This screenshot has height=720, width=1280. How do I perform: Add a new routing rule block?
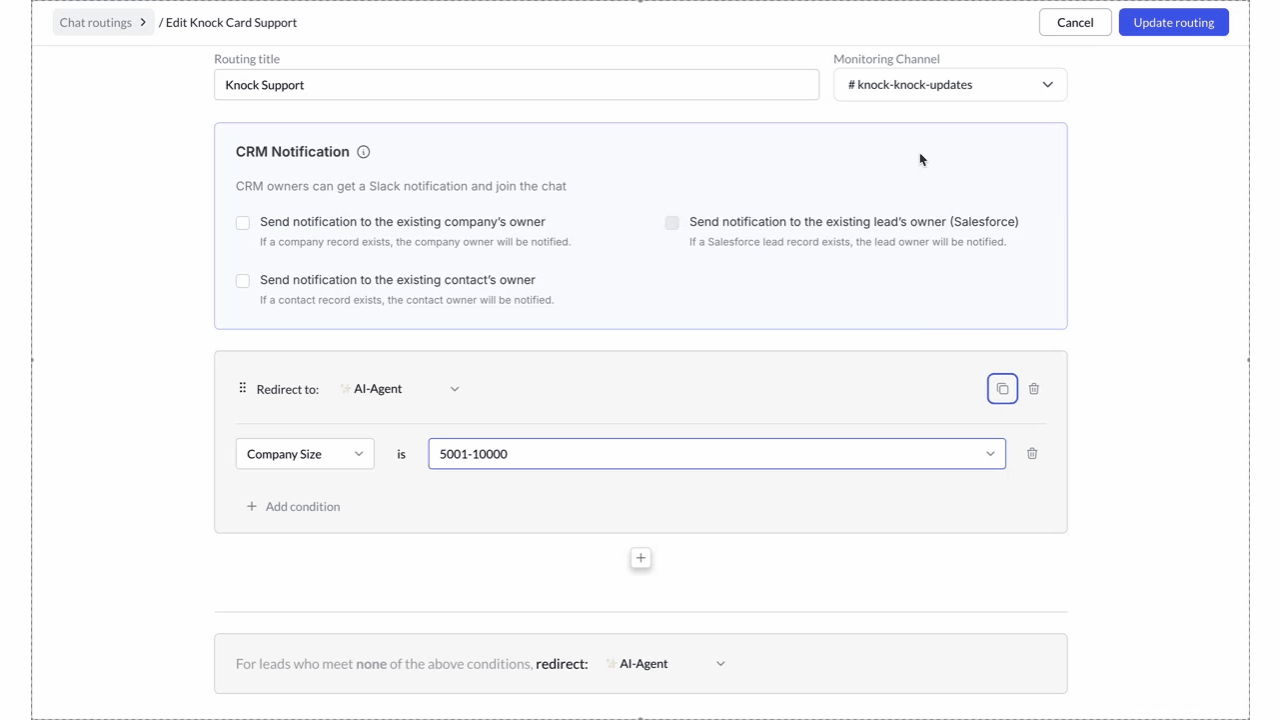click(x=641, y=558)
